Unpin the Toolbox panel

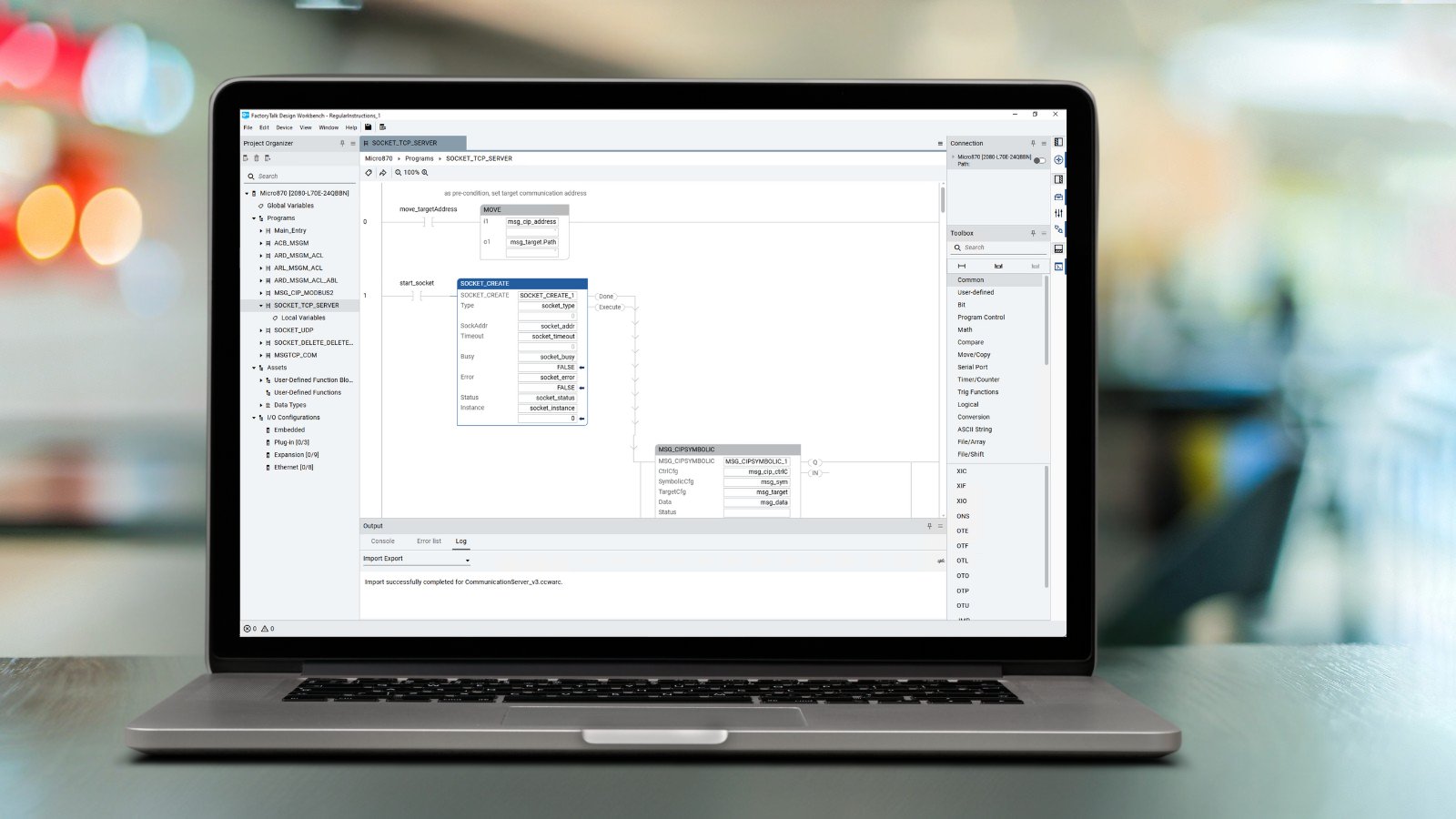[1033, 233]
